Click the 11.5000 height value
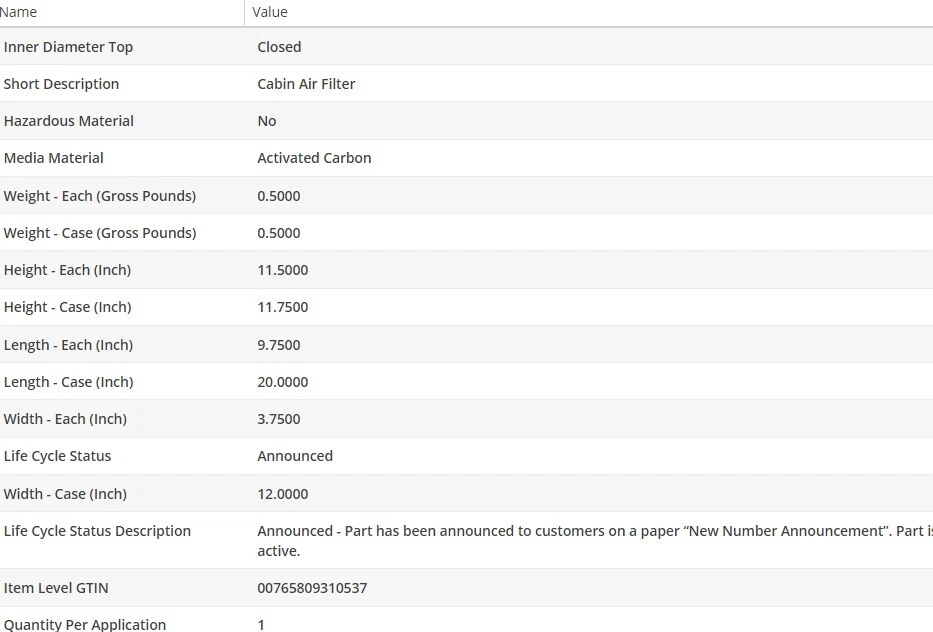 pos(283,270)
